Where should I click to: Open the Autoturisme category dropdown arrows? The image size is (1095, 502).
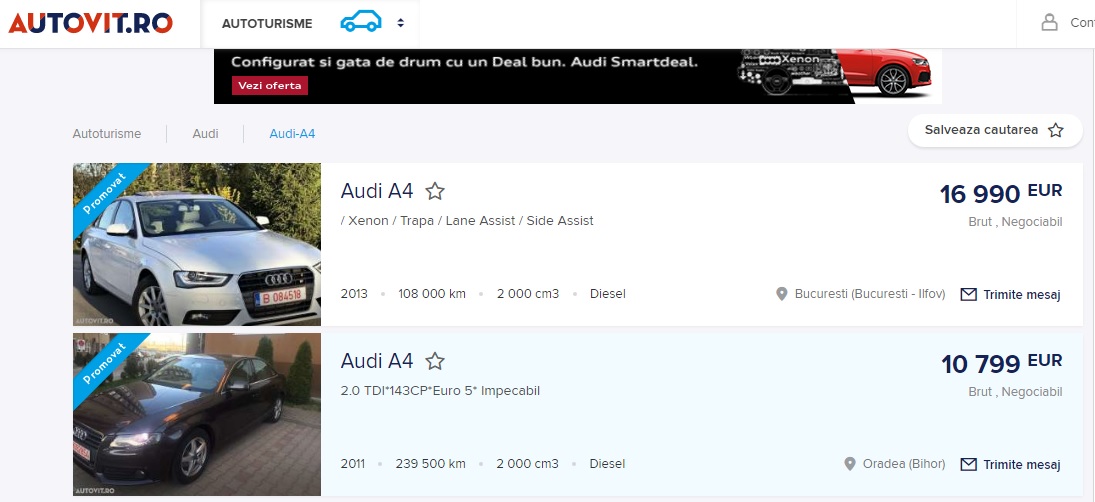coord(400,23)
